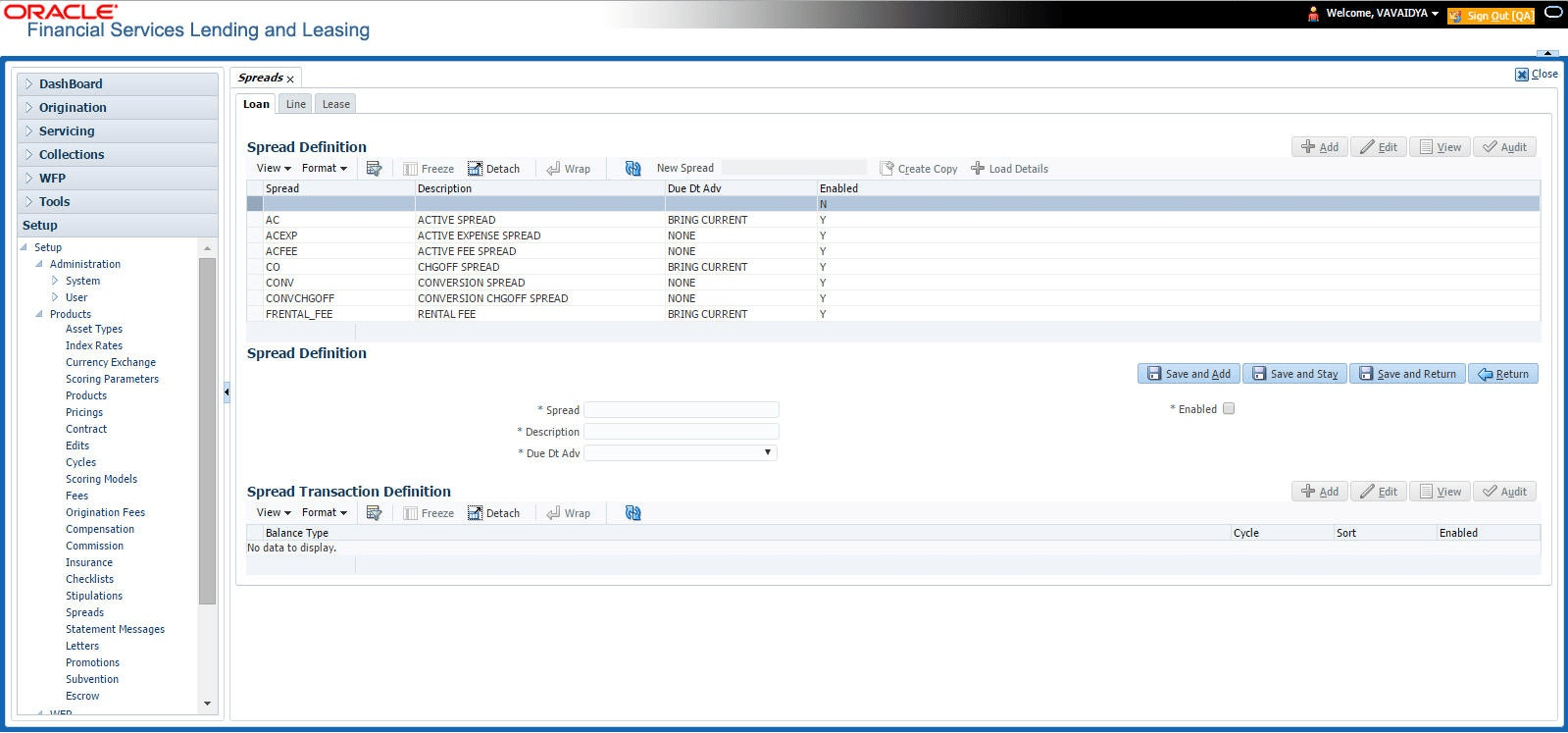Expand the WFP navigation section

pyautogui.click(x=29, y=179)
